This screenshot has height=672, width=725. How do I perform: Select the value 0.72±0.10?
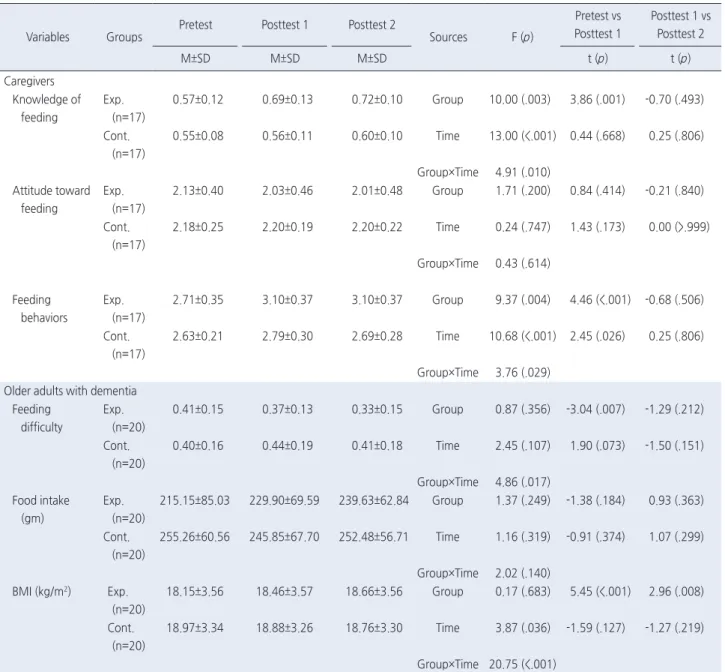pos(377,99)
